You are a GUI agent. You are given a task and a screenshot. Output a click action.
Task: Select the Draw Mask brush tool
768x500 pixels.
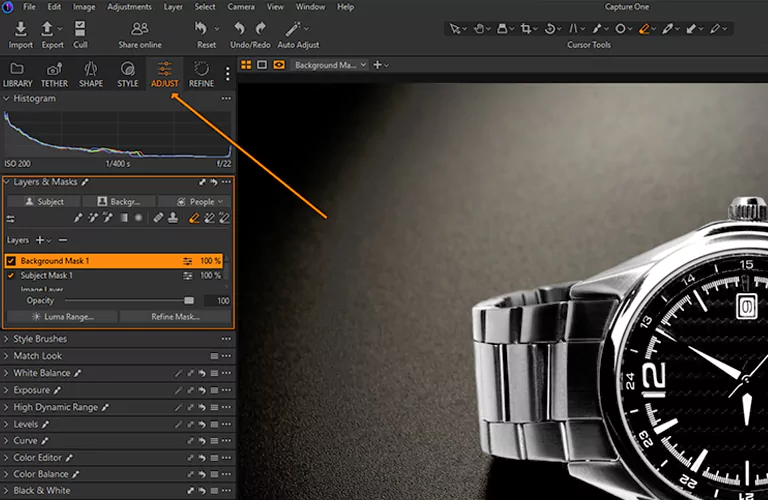tap(78, 218)
